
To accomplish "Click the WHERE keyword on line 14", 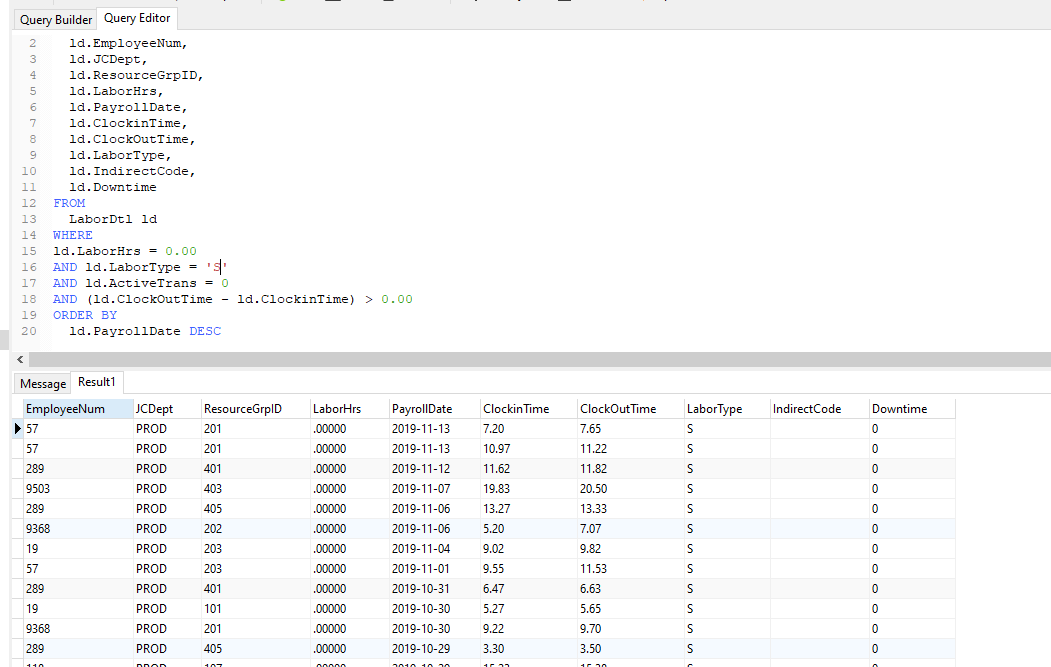I will click(x=72, y=235).
